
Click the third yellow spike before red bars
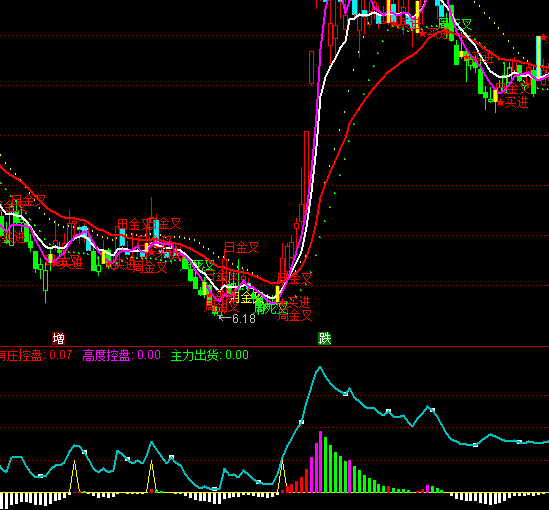click(x=282, y=476)
